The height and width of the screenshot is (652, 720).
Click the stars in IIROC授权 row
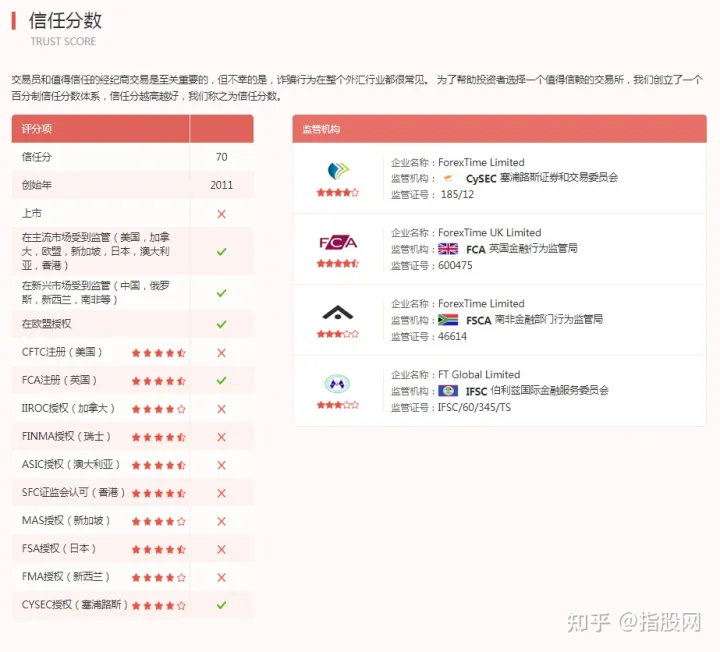coord(158,409)
